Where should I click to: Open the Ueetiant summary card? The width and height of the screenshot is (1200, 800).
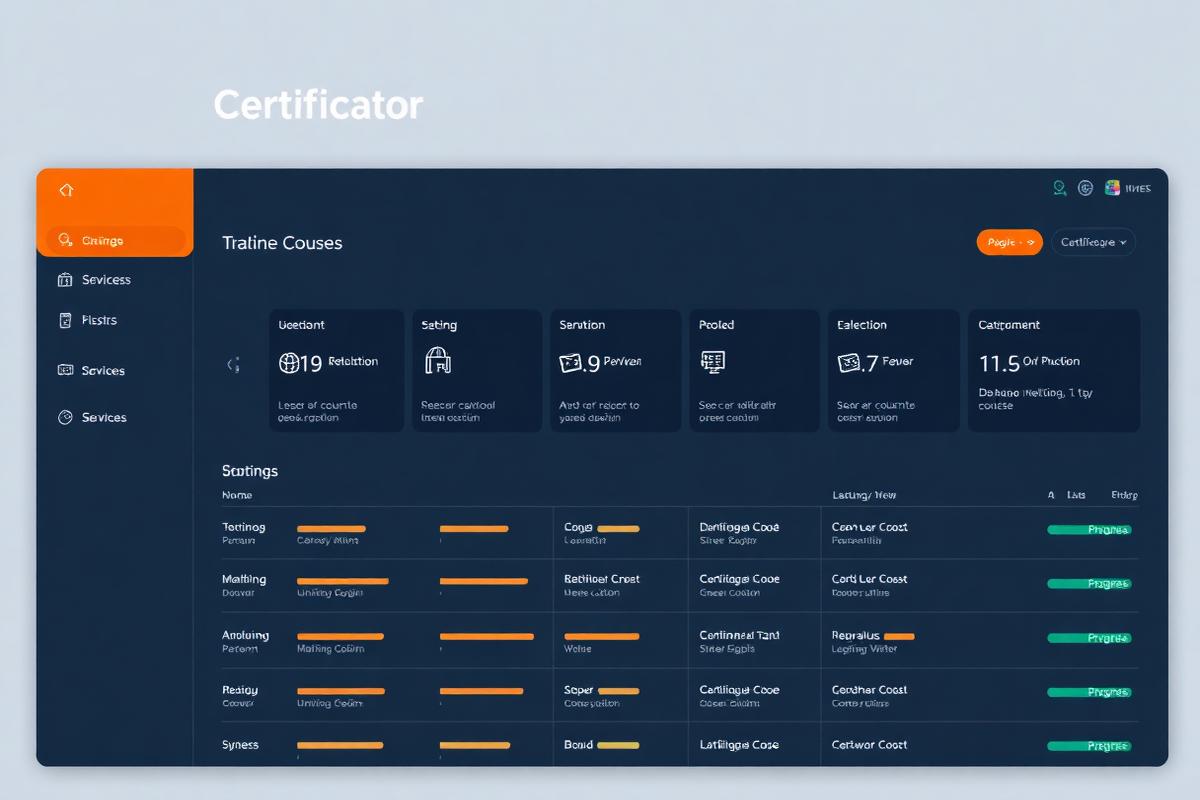pyautogui.click(x=336, y=370)
